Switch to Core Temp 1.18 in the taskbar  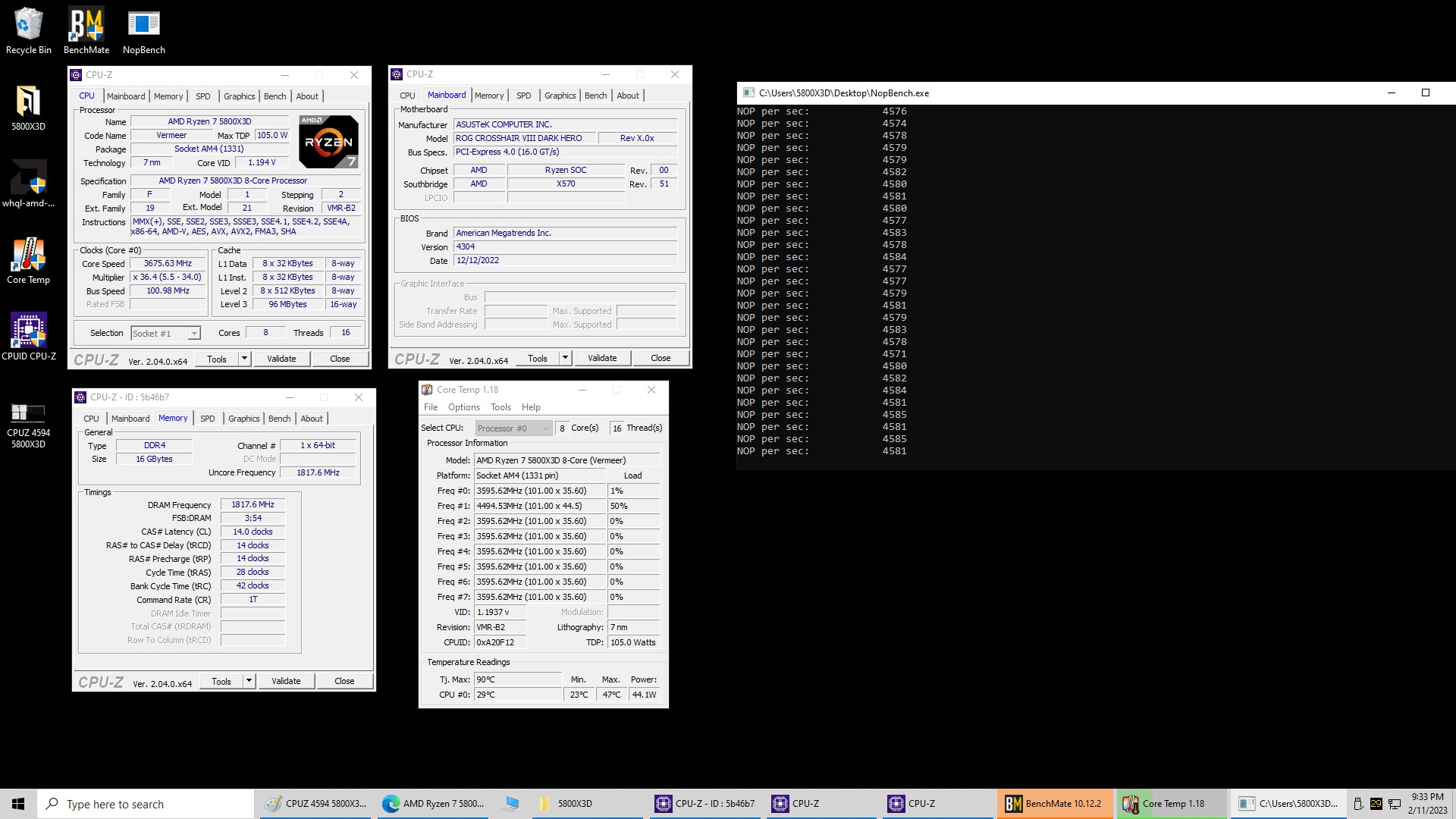point(1172,804)
